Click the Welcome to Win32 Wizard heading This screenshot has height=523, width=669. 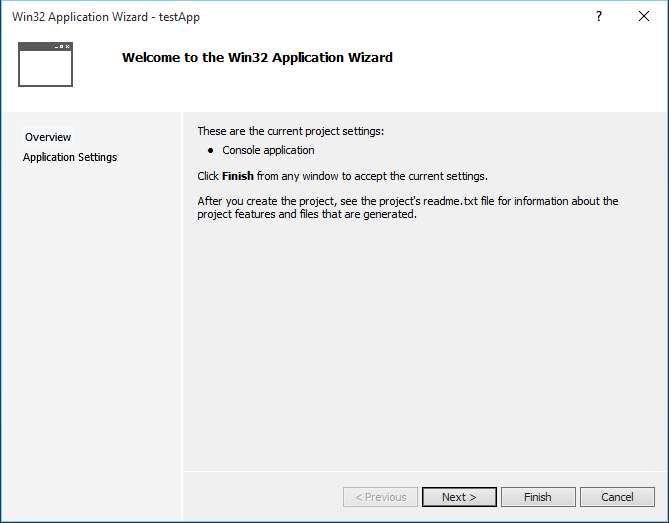(257, 57)
